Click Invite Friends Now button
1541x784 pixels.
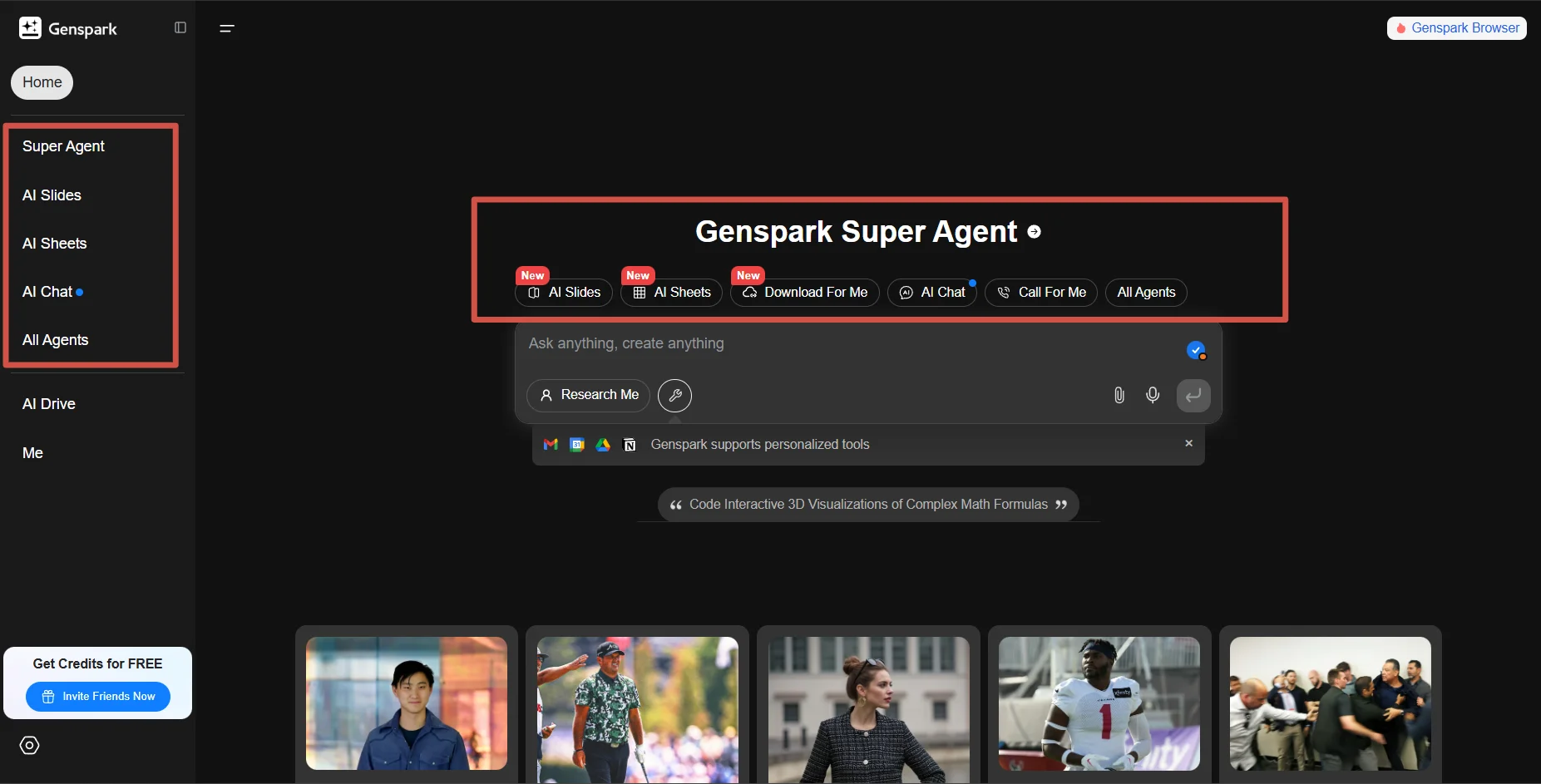(98, 697)
